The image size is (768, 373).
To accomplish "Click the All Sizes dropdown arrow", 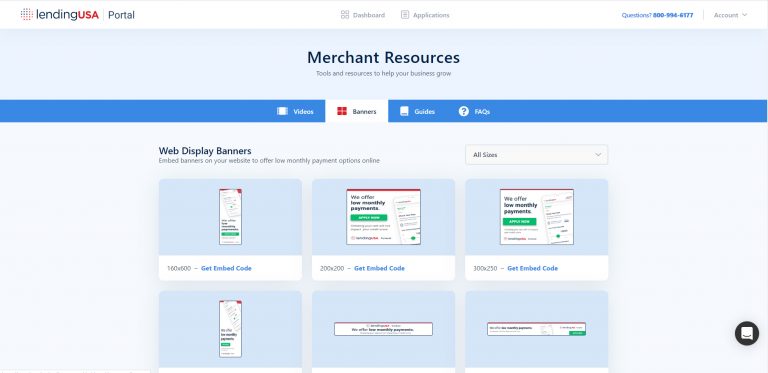I will pyautogui.click(x=598, y=155).
